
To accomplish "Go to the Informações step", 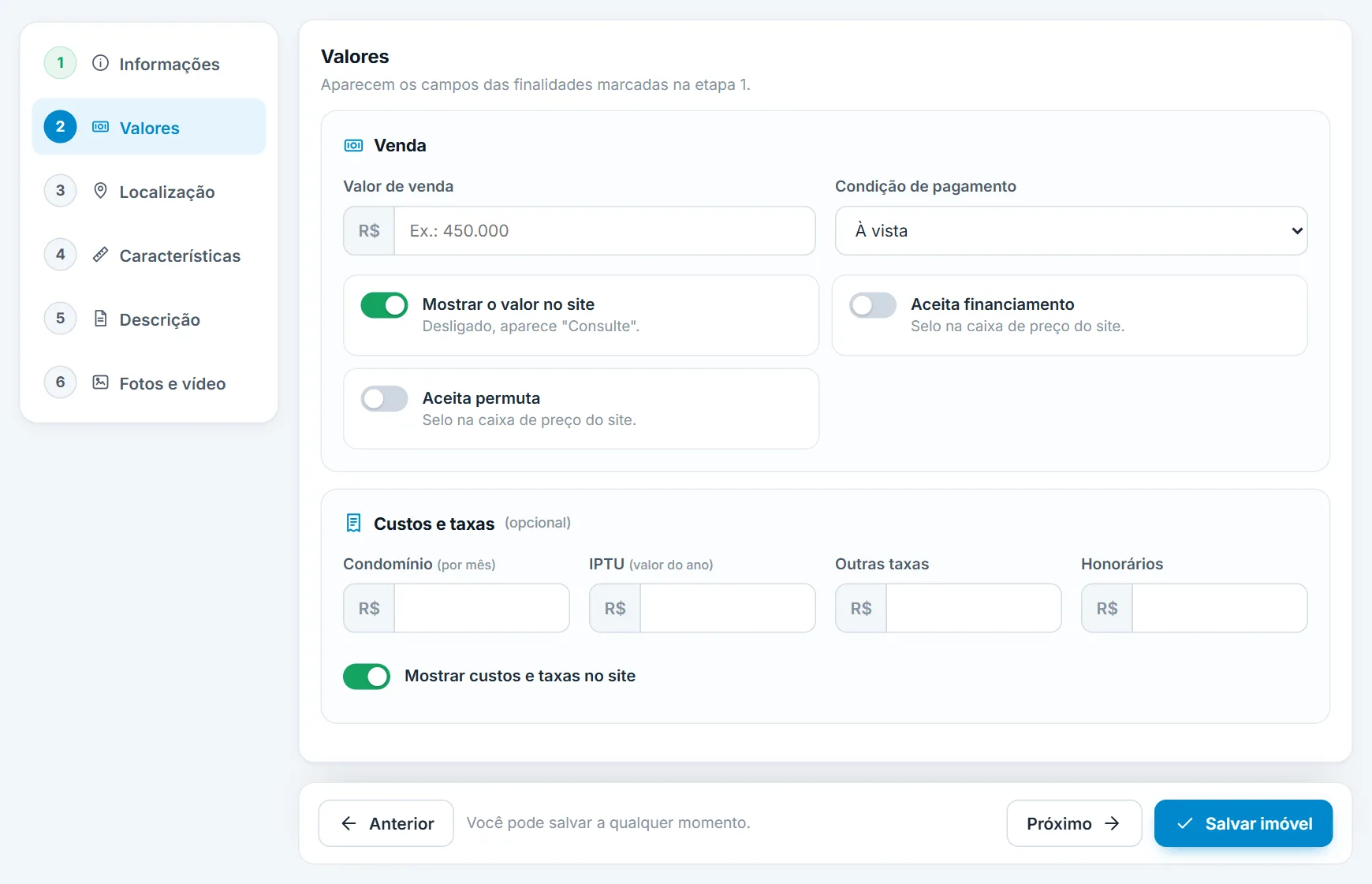I will point(149,63).
